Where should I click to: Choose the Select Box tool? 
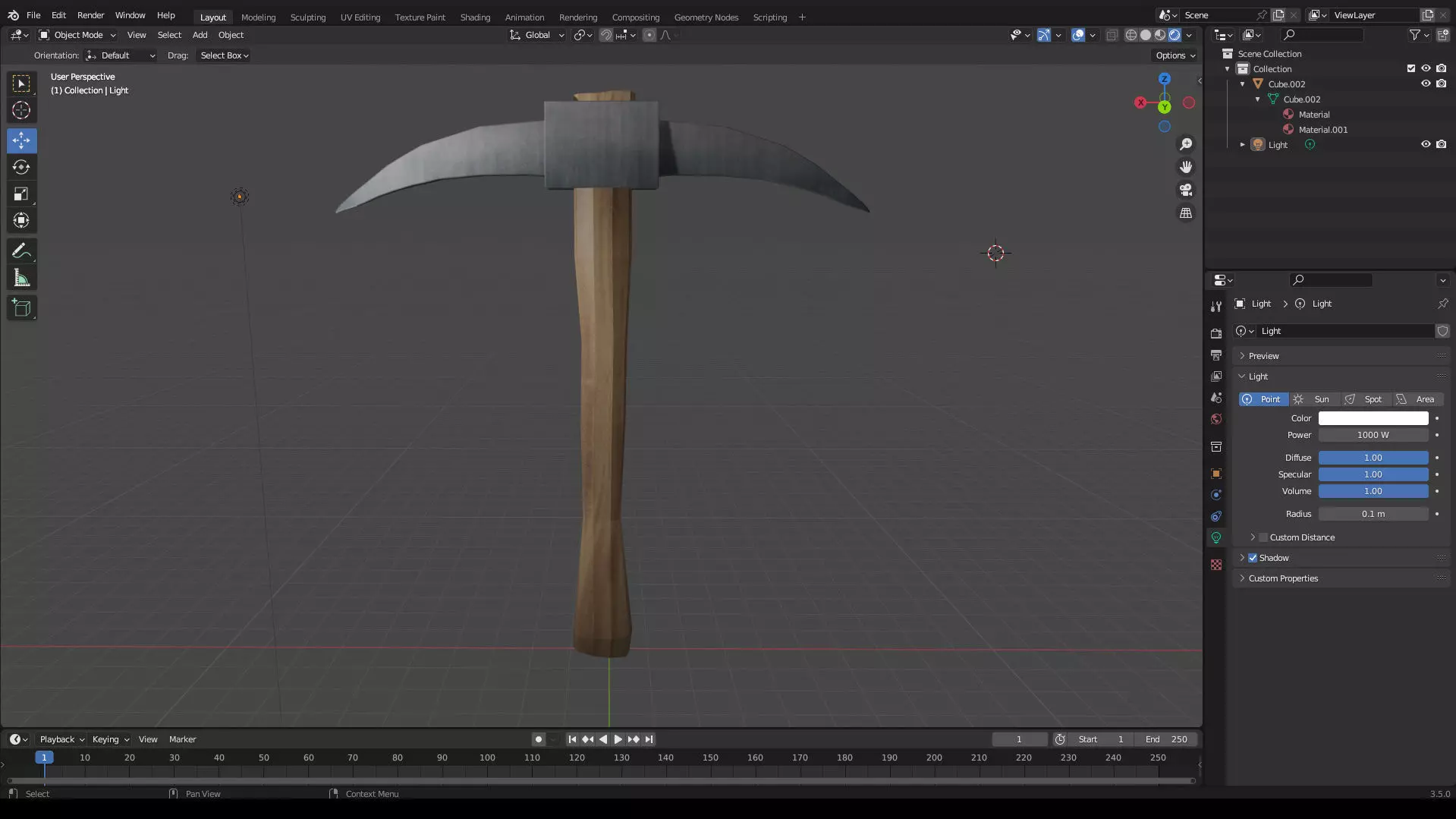(21, 83)
